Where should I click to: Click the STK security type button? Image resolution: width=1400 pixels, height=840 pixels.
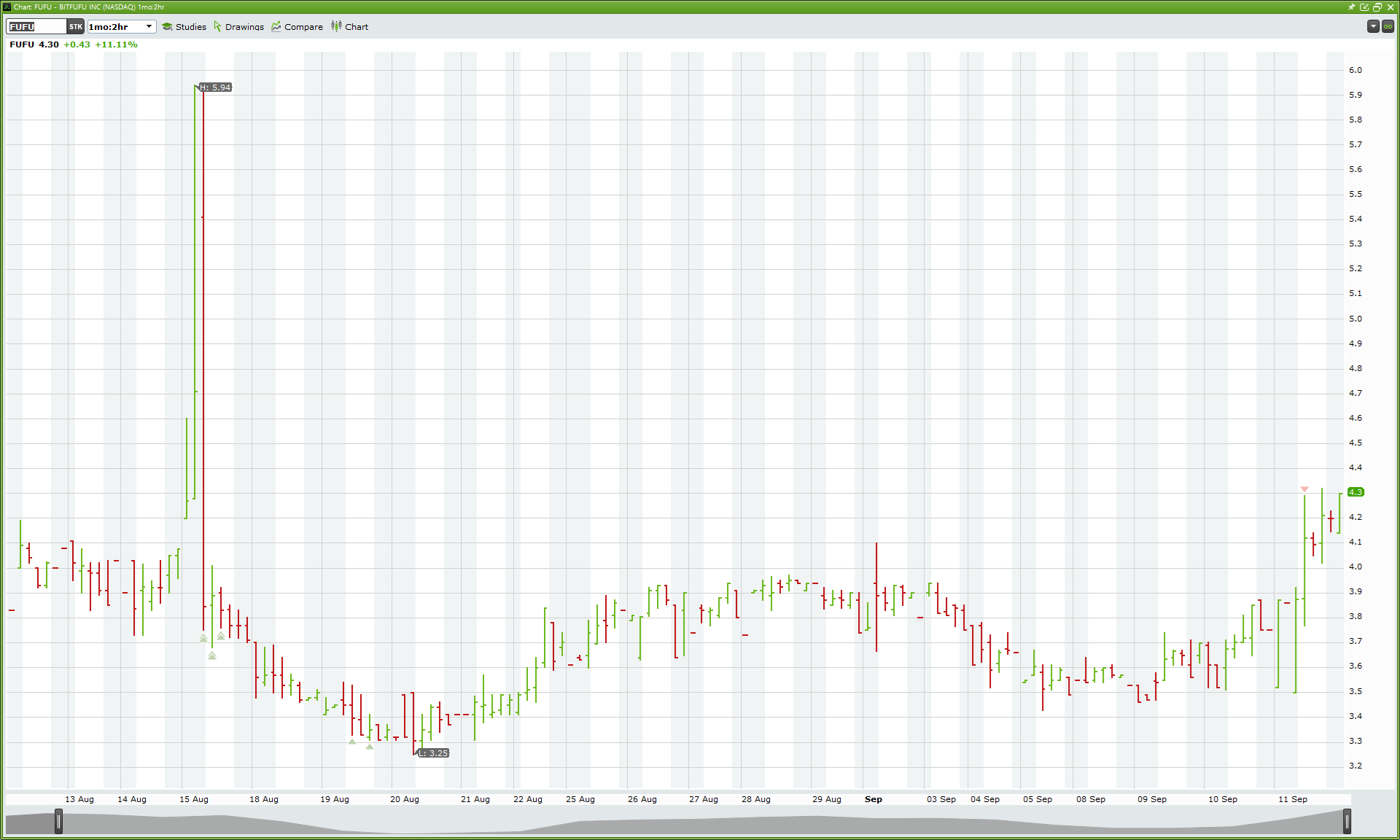(76, 27)
